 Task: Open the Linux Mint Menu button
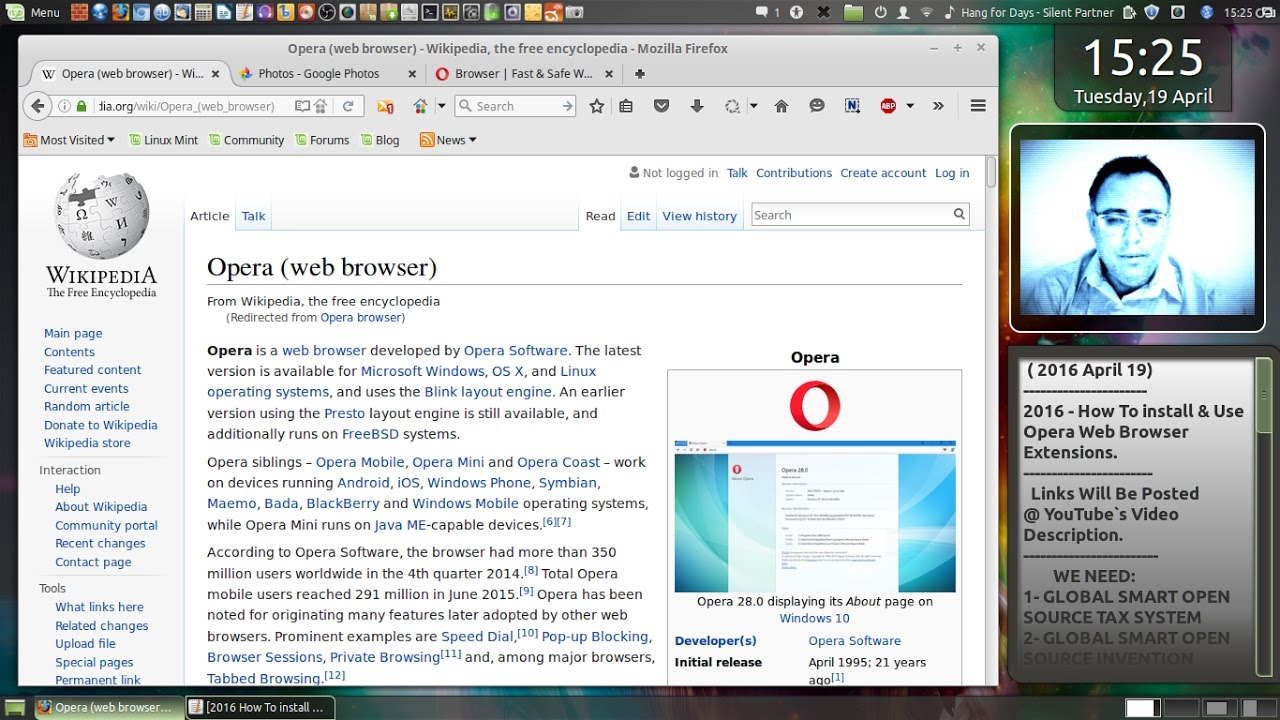(33, 12)
